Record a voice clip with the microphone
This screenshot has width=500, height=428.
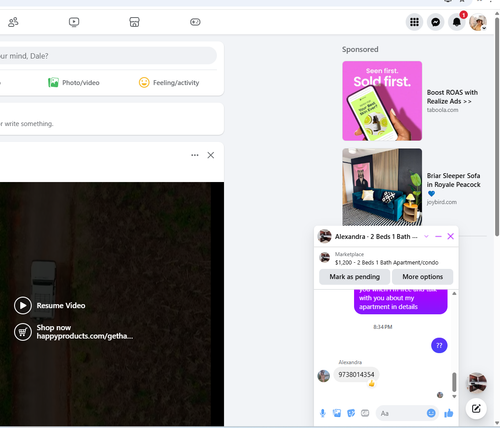click(322, 413)
